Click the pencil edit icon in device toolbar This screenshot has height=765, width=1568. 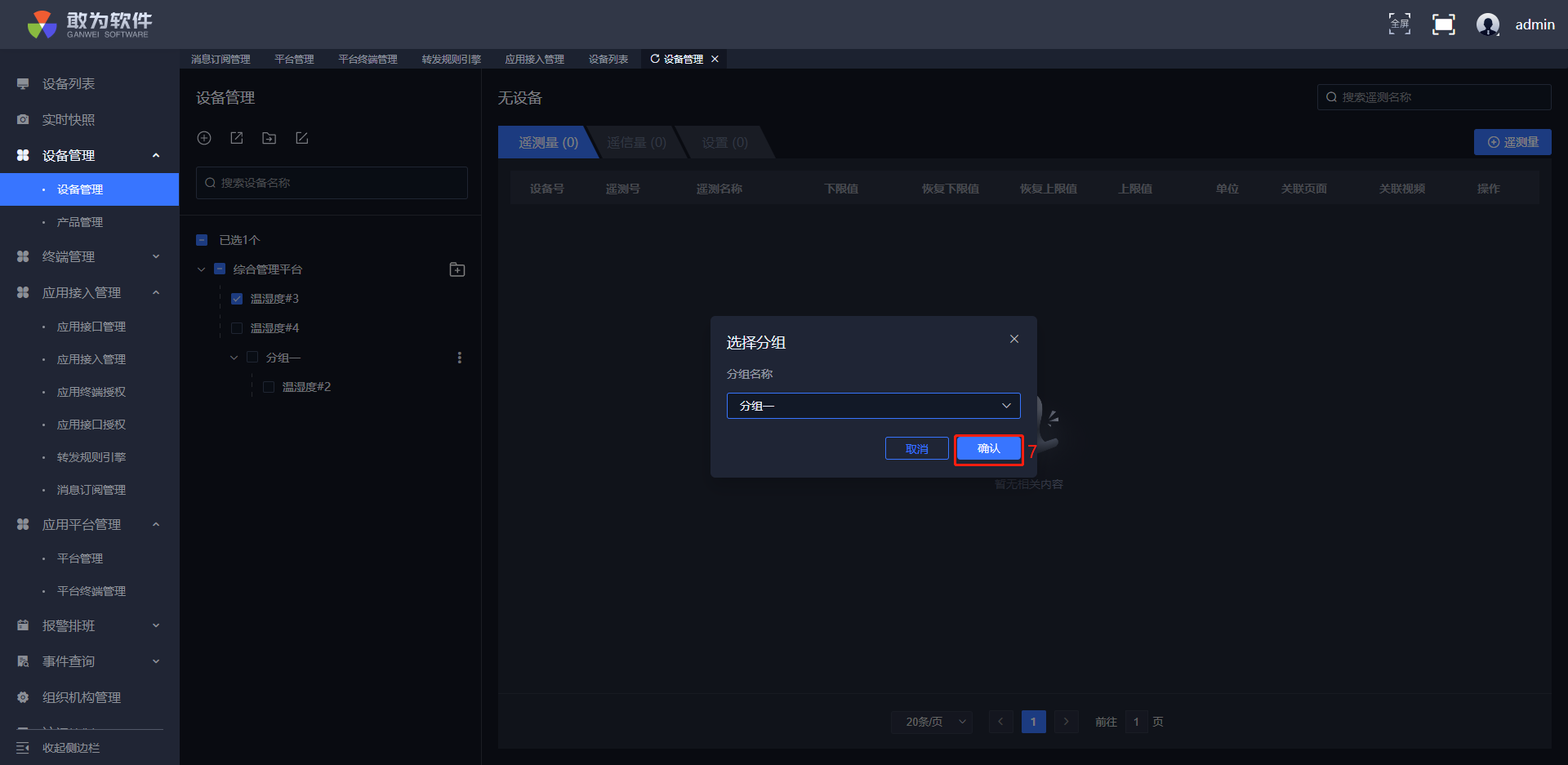(302, 138)
